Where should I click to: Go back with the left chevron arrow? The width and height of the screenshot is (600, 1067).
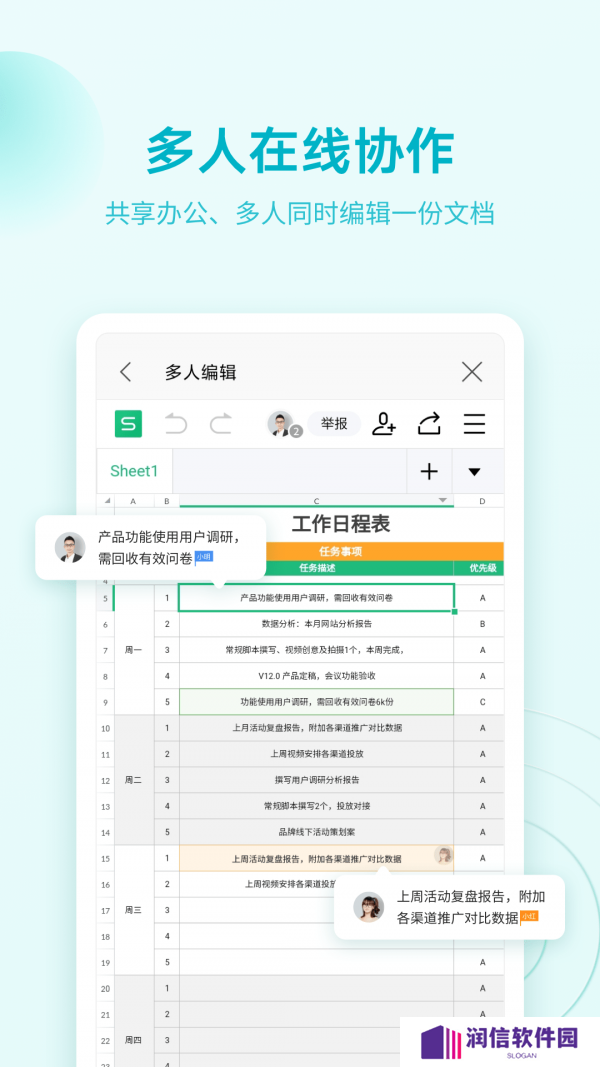click(125, 372)
